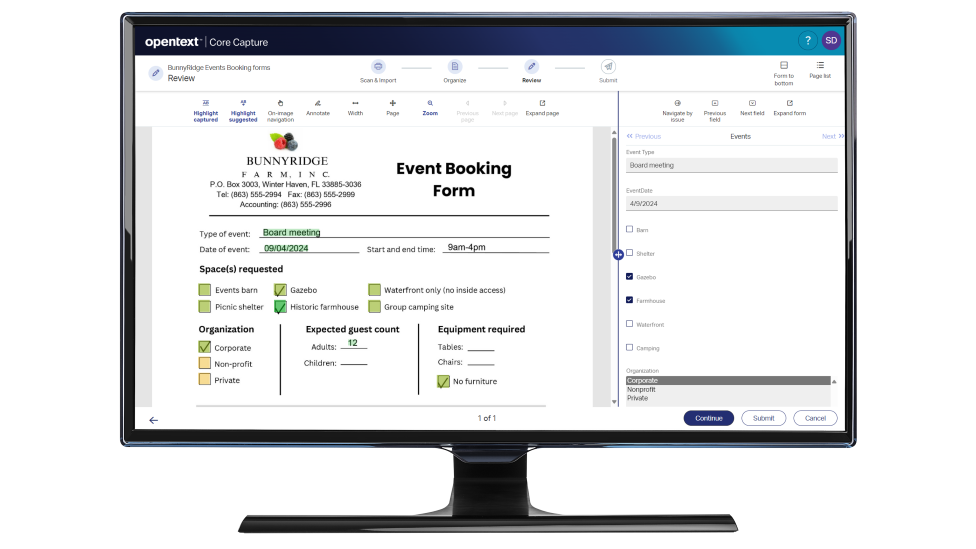Check the Shelter checkbox
Image resolution: width=976 pixels, height=549 pixels.
[x=629, y=253]
